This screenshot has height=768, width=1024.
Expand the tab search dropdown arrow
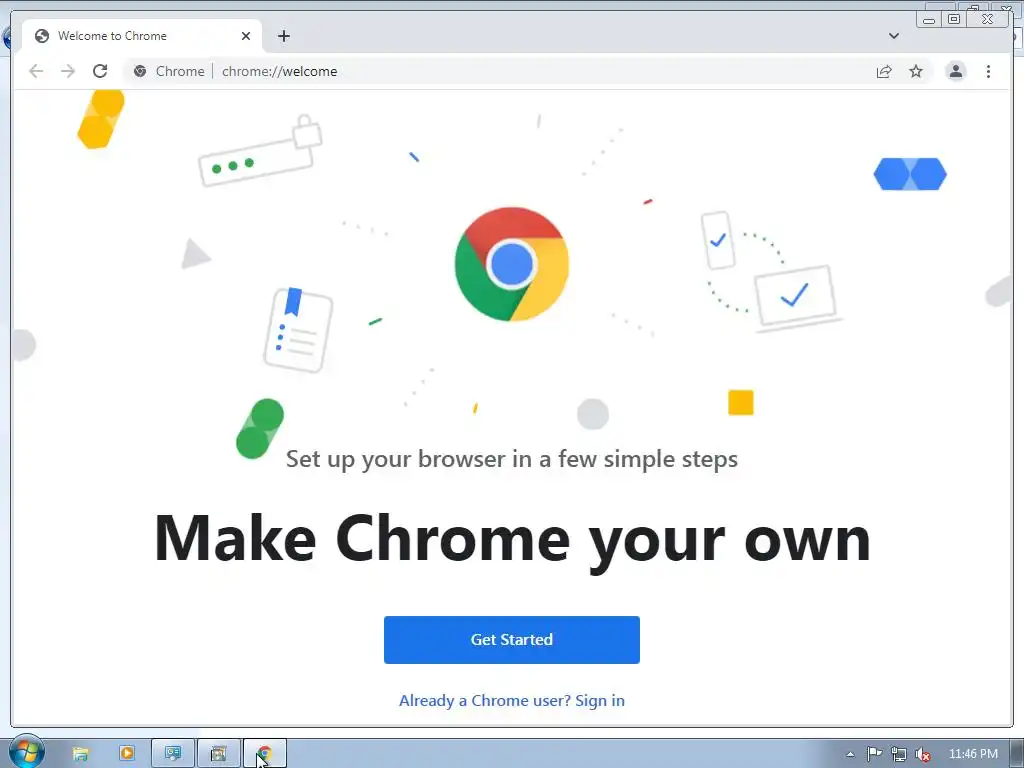pyautogui.click(x=894, y=36)
